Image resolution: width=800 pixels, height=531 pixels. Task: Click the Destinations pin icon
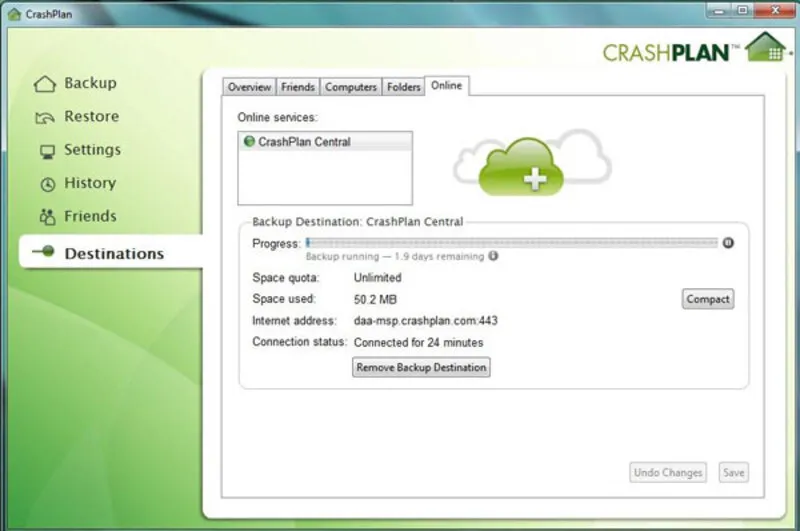pyautogui.click(x=43, y=251)
